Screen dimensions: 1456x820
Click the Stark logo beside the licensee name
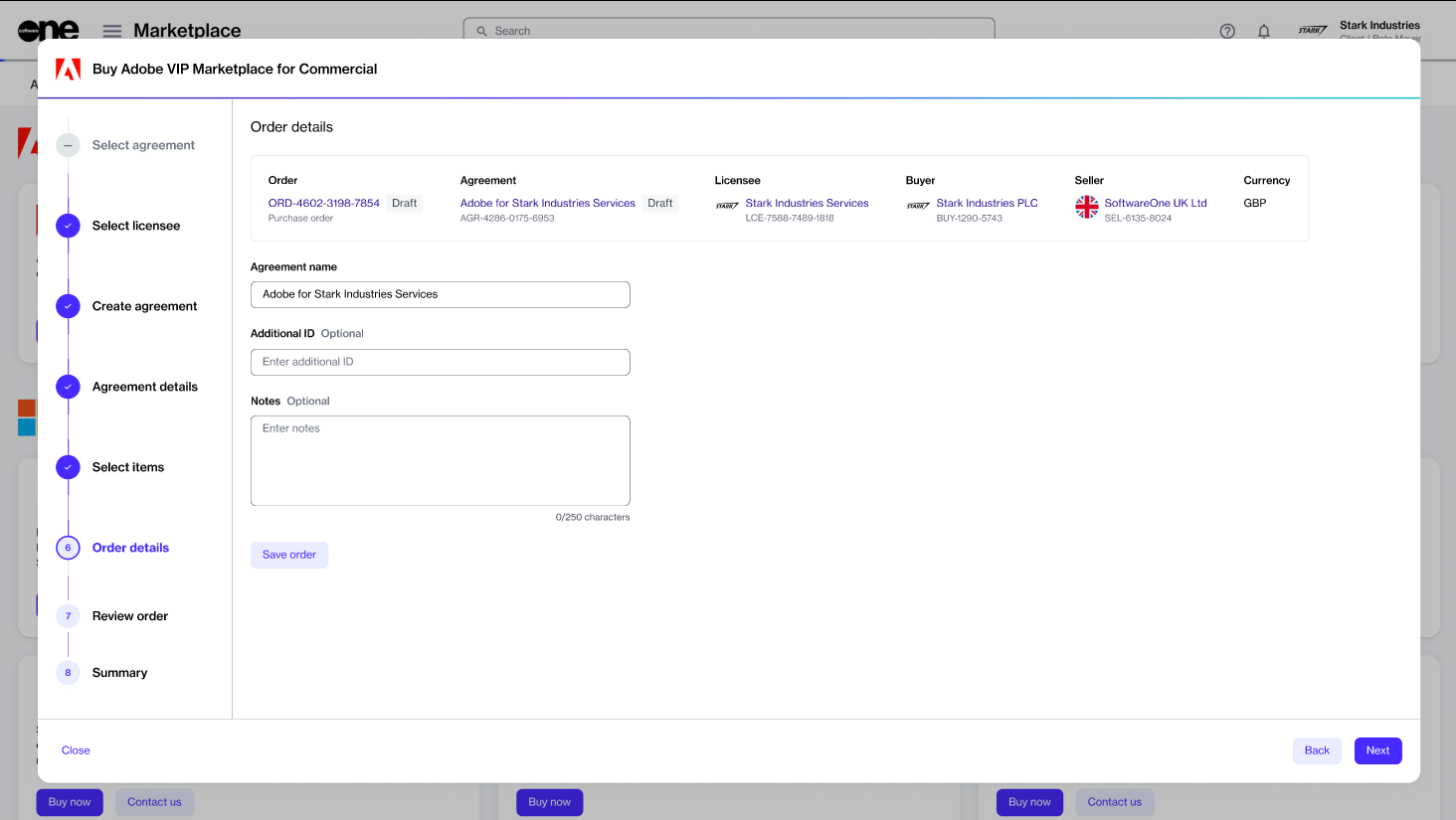point(727,207)
